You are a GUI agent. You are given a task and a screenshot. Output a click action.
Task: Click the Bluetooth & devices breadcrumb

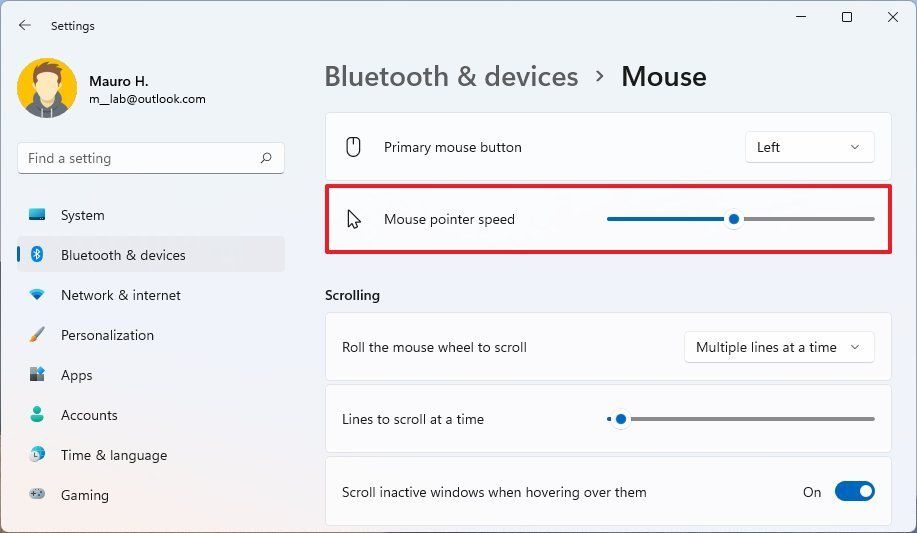coord(451,77)
